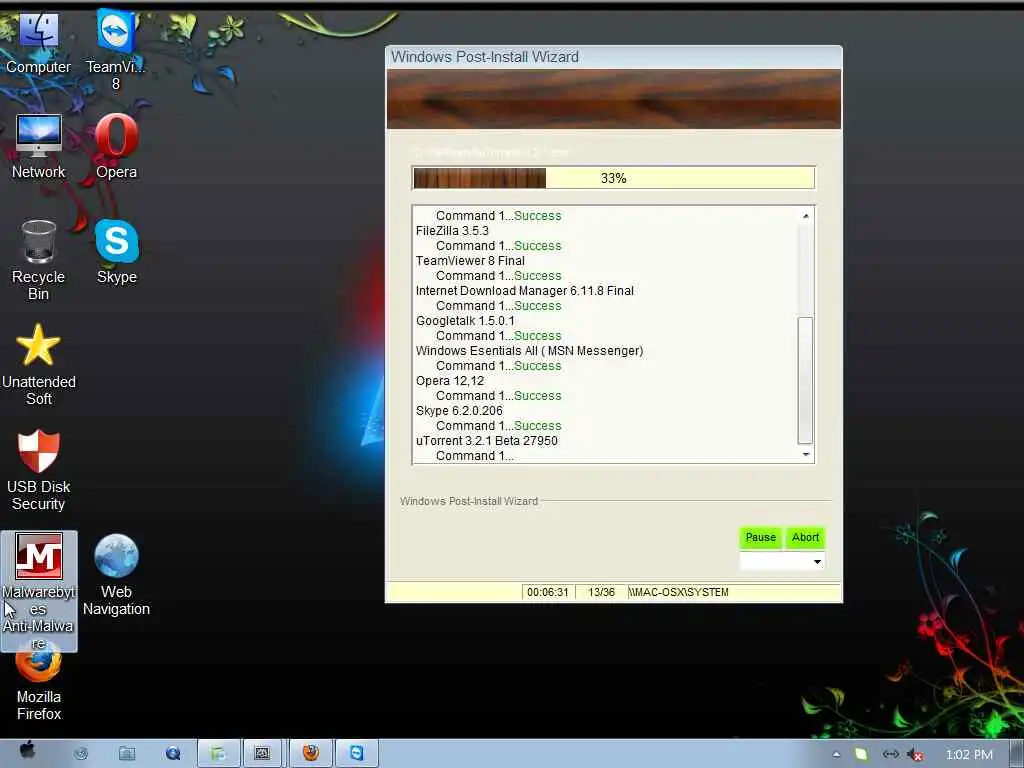Pause the post-install wizard

[x=761, y=537]
